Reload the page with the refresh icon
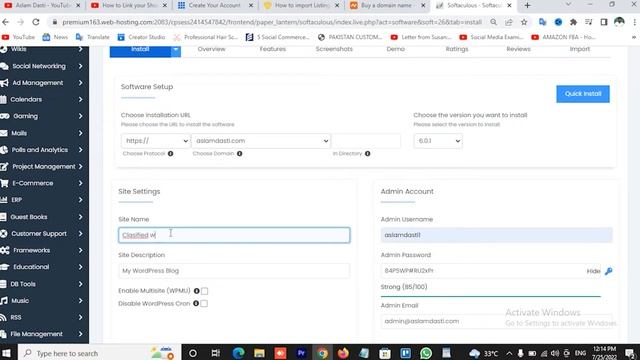The width and height of the screenshot is (640, 360). pyautogui.click(x=36, y=22)
